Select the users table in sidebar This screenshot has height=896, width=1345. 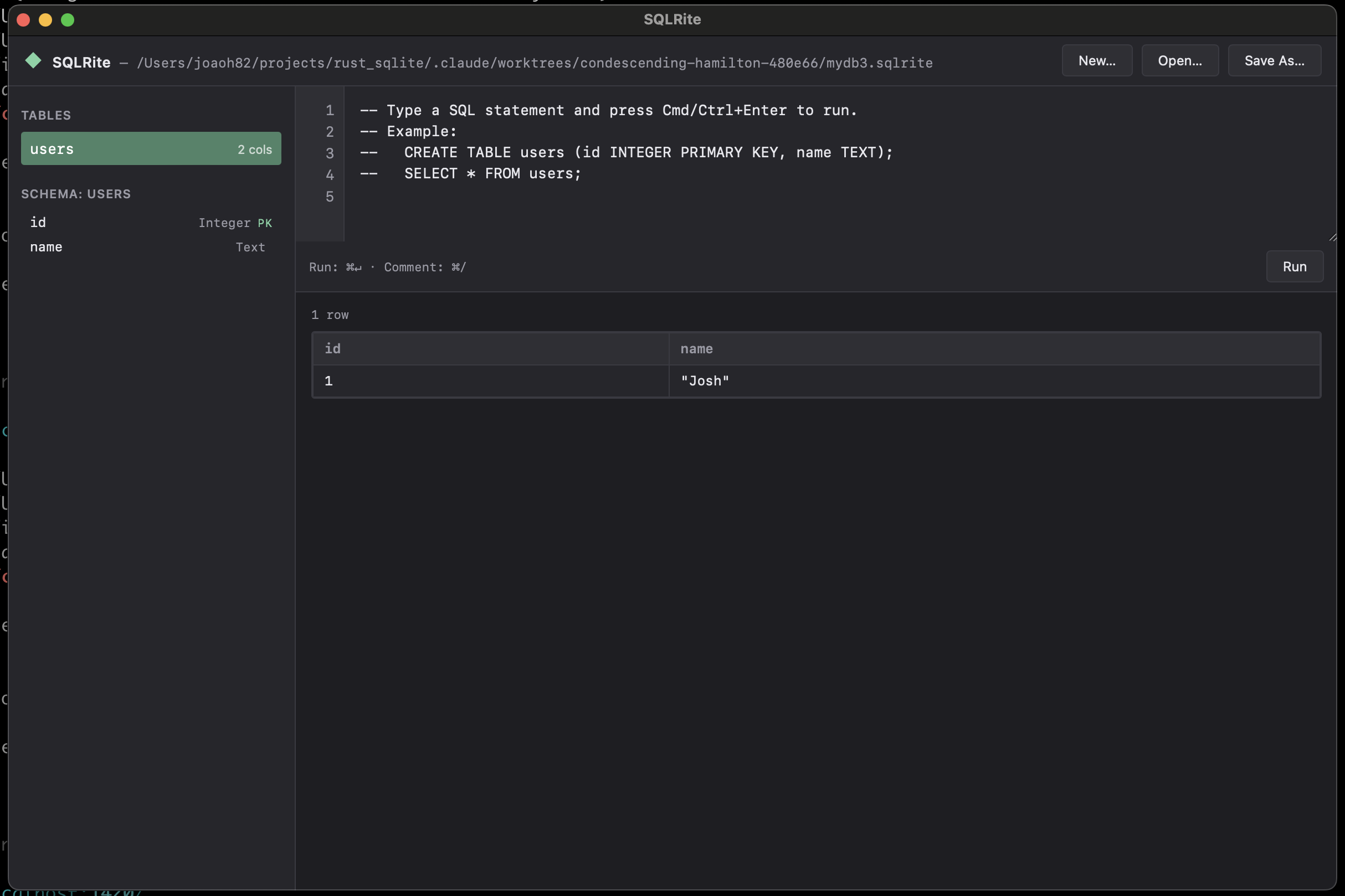(150, 148)
